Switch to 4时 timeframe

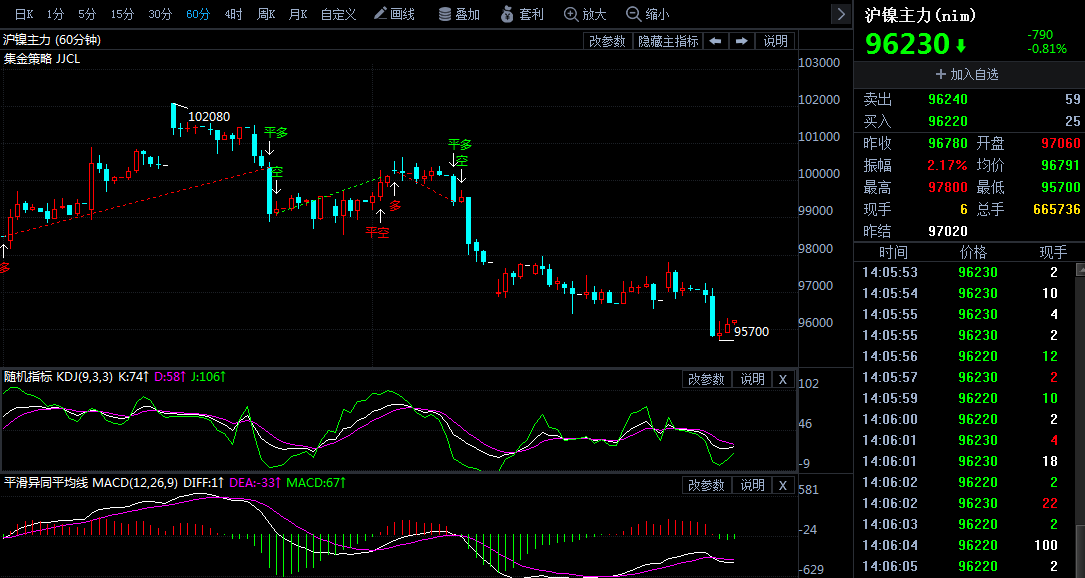(233, 14)
